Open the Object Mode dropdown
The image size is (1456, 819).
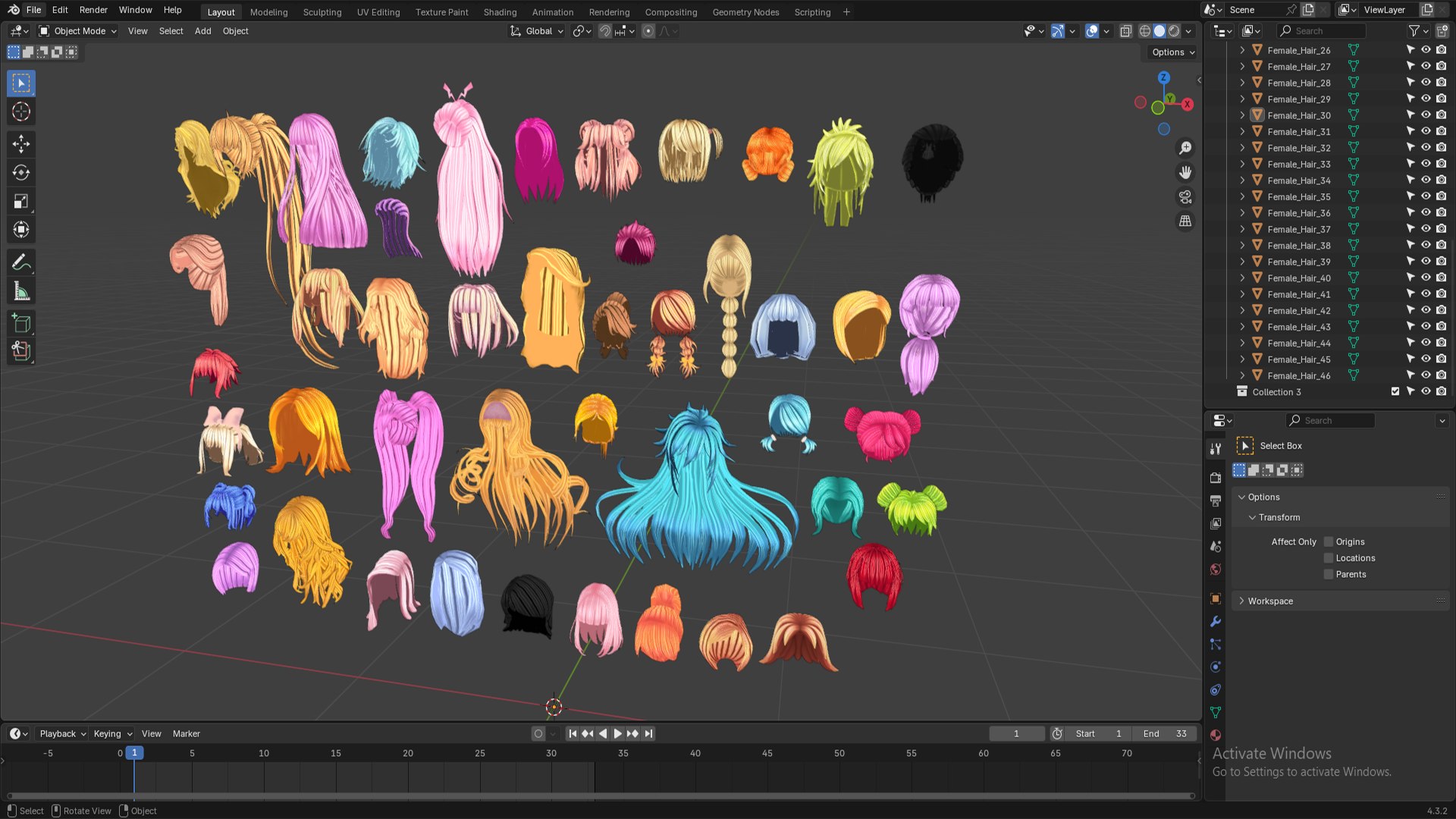tap(77, 31)
